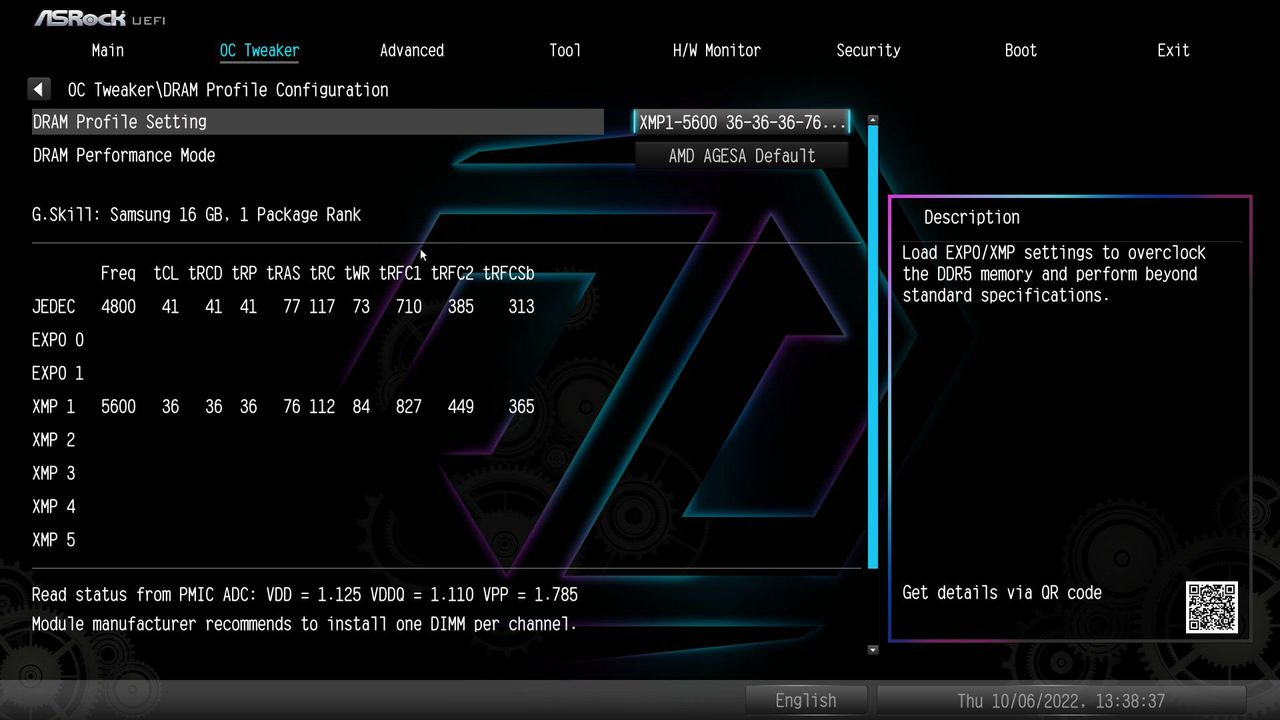The image size is (1280, 720).
Task: Click the tRFC1 column header
Action: (x=400, y=273)
